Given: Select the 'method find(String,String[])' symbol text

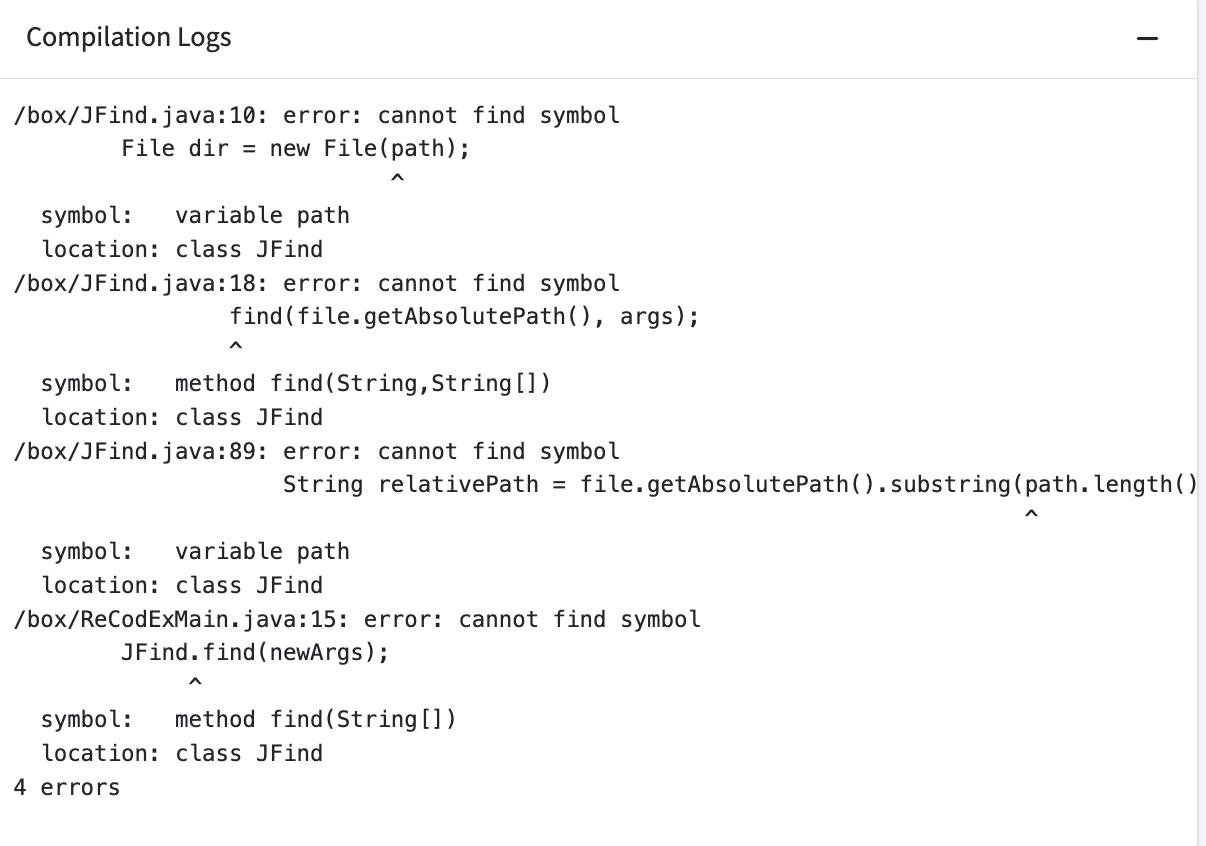Looking at the screenshot, I should (362, 383).
